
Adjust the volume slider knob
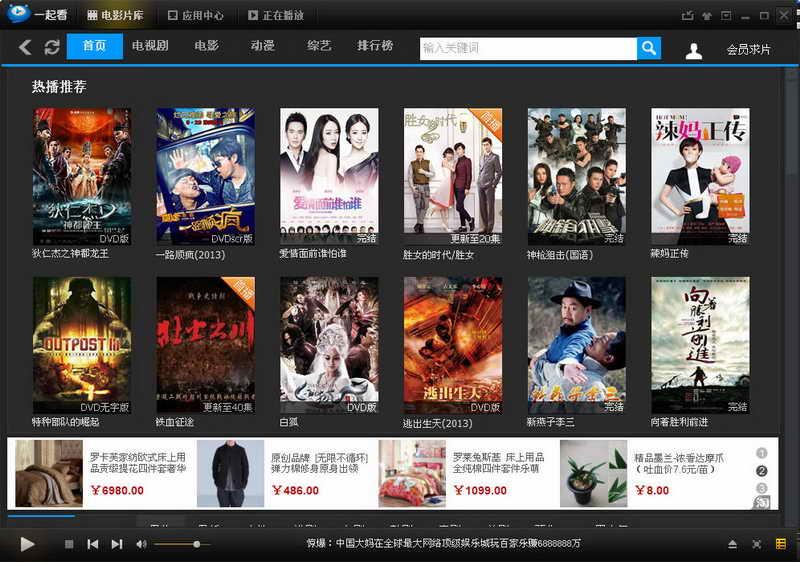coord(196,544)
